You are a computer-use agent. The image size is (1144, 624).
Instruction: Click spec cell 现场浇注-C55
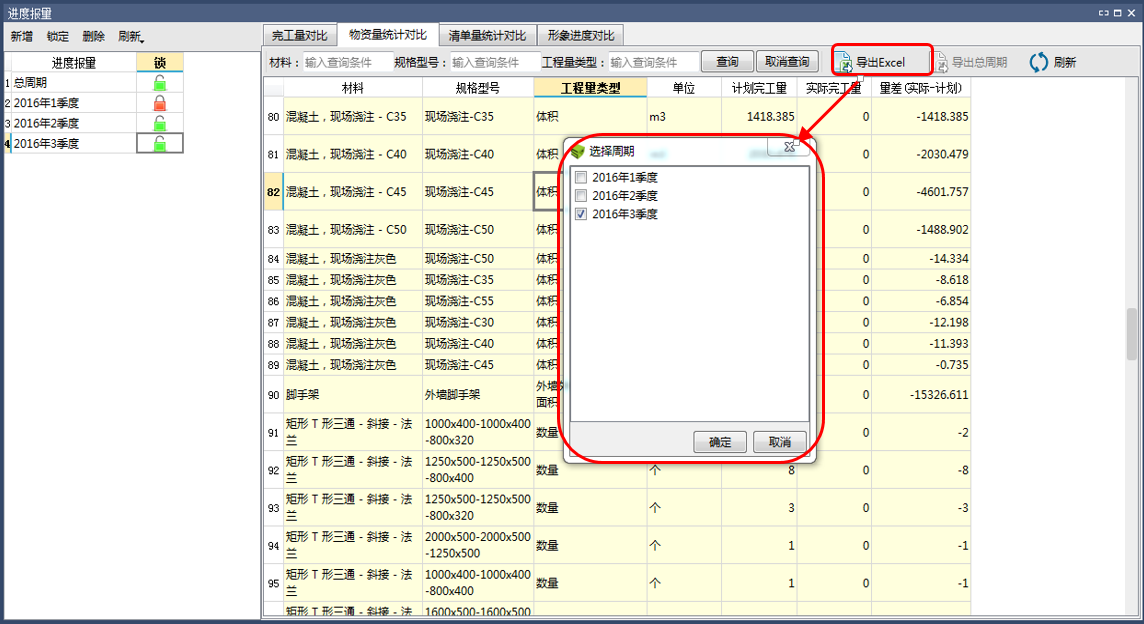478,301
